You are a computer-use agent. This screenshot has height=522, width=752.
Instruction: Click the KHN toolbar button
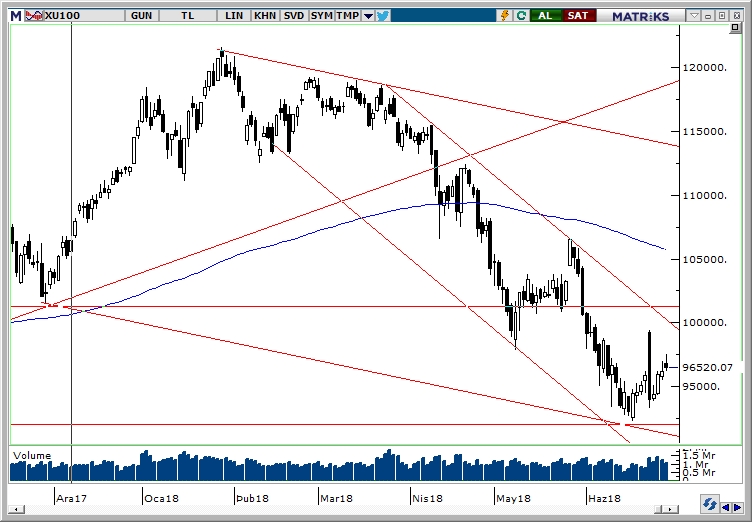(x=265, y=16)
